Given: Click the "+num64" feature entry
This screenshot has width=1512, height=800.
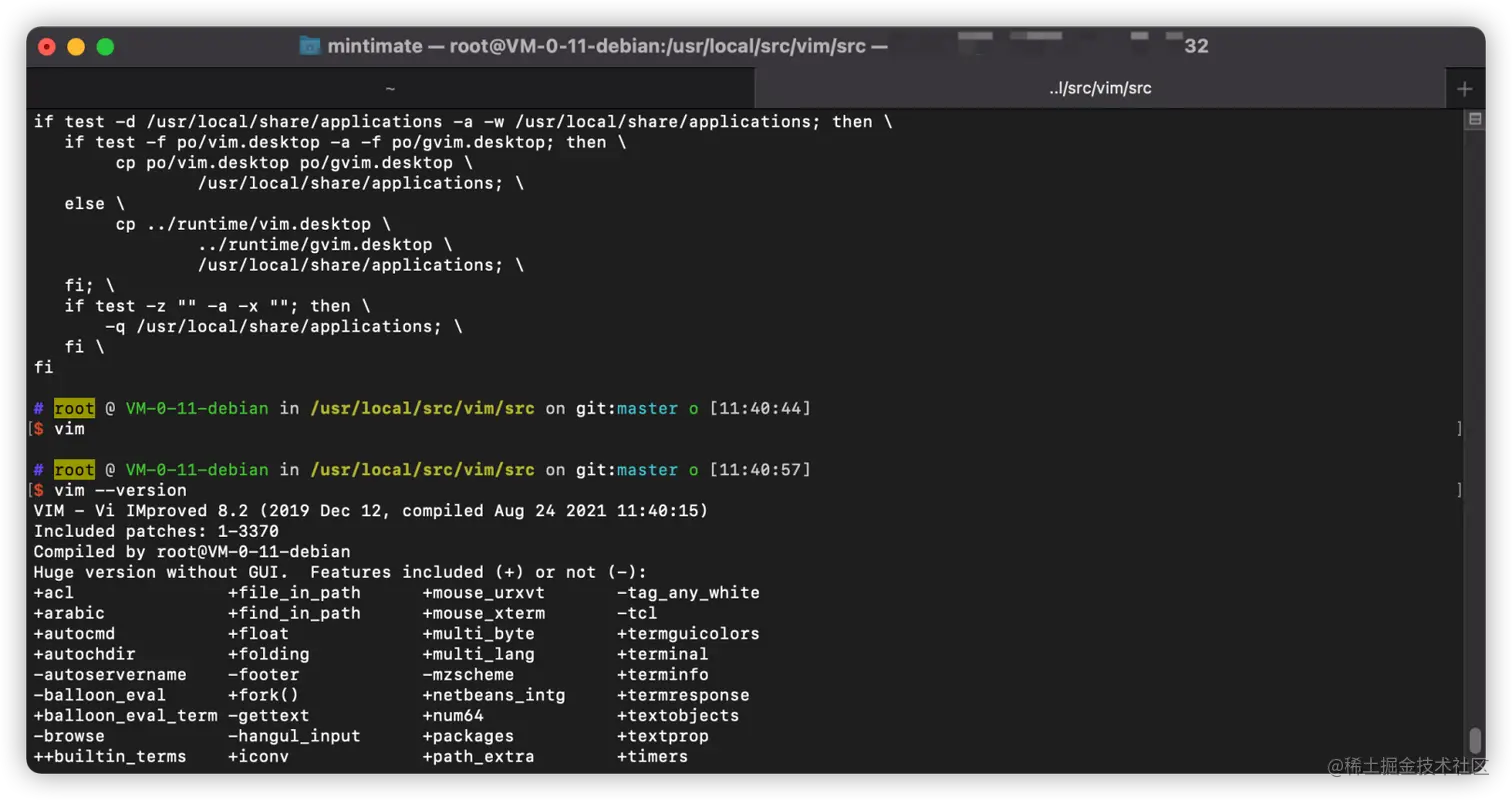Looking at the screenshot, I should (453, 716).
